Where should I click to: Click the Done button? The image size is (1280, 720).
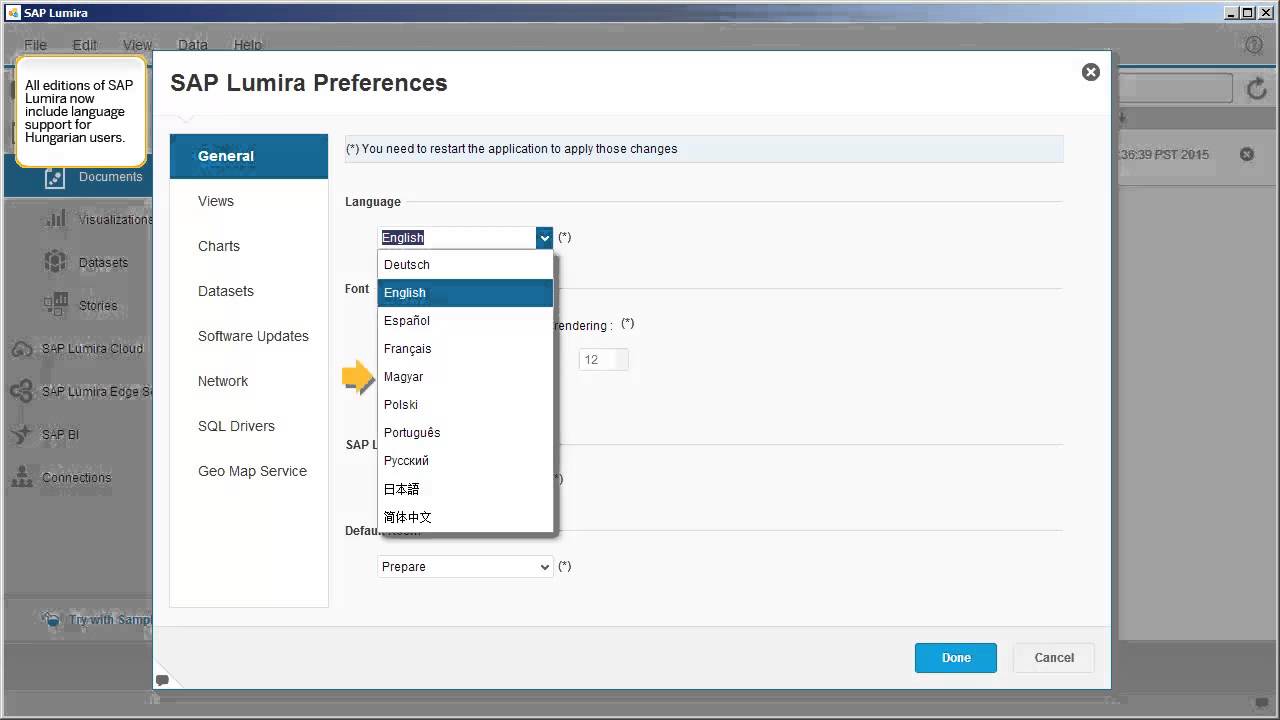pos(956,658)
